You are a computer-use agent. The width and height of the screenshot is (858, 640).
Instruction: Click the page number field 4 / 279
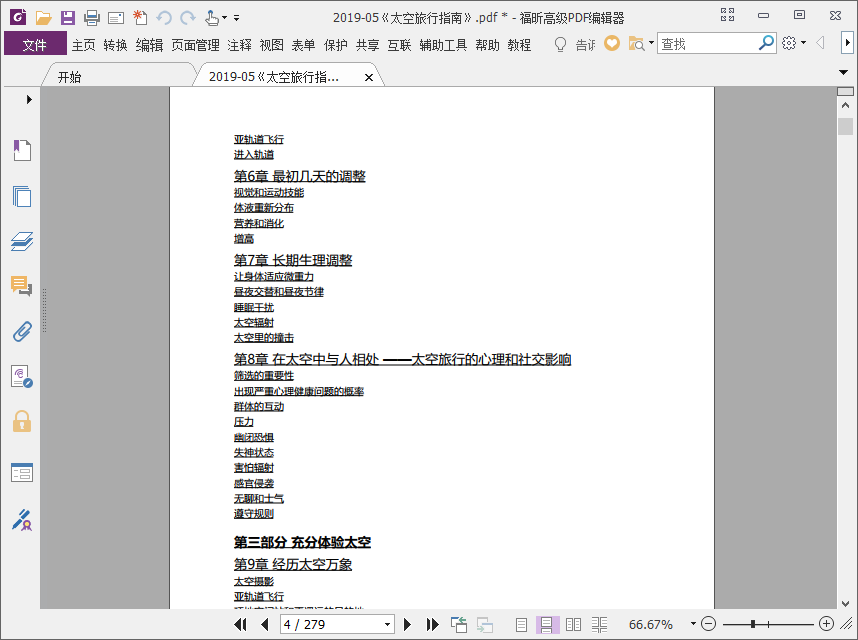tap(331, 624)
